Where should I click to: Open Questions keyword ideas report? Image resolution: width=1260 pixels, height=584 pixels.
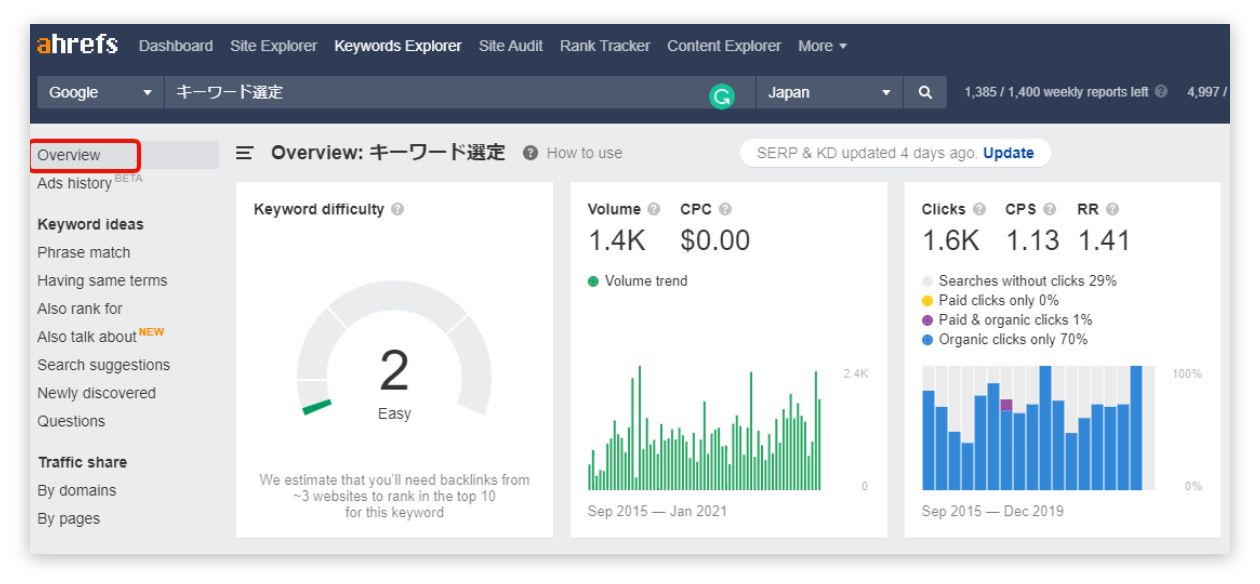click(71, 421)
